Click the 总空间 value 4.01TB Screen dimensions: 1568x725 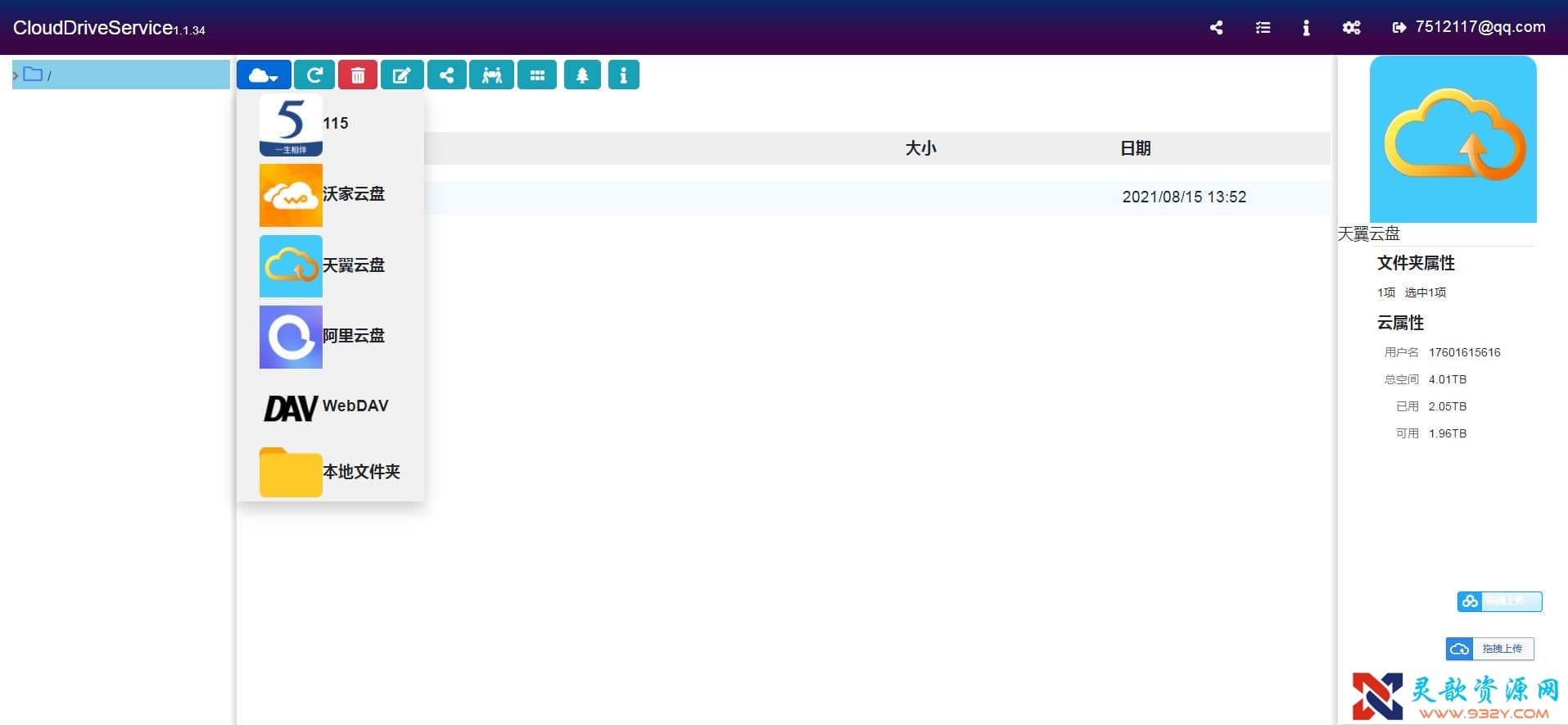[x=1447, y=379]
